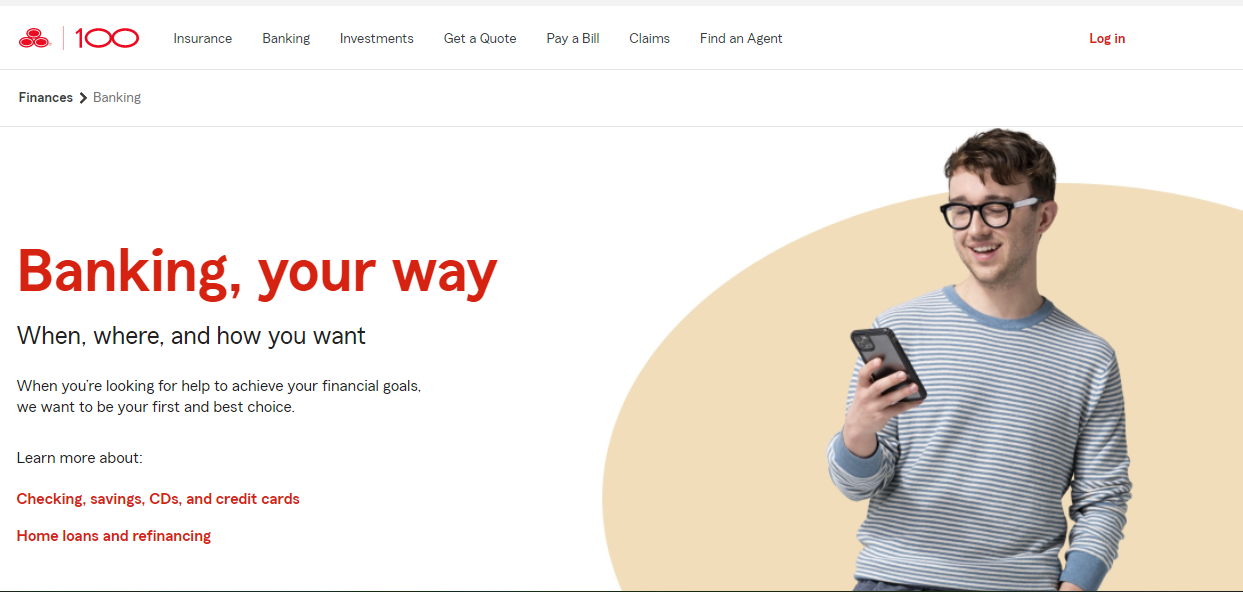Open the Banking navigation menu
Viewport: 1243px width, 592px height.
(286, 38)
